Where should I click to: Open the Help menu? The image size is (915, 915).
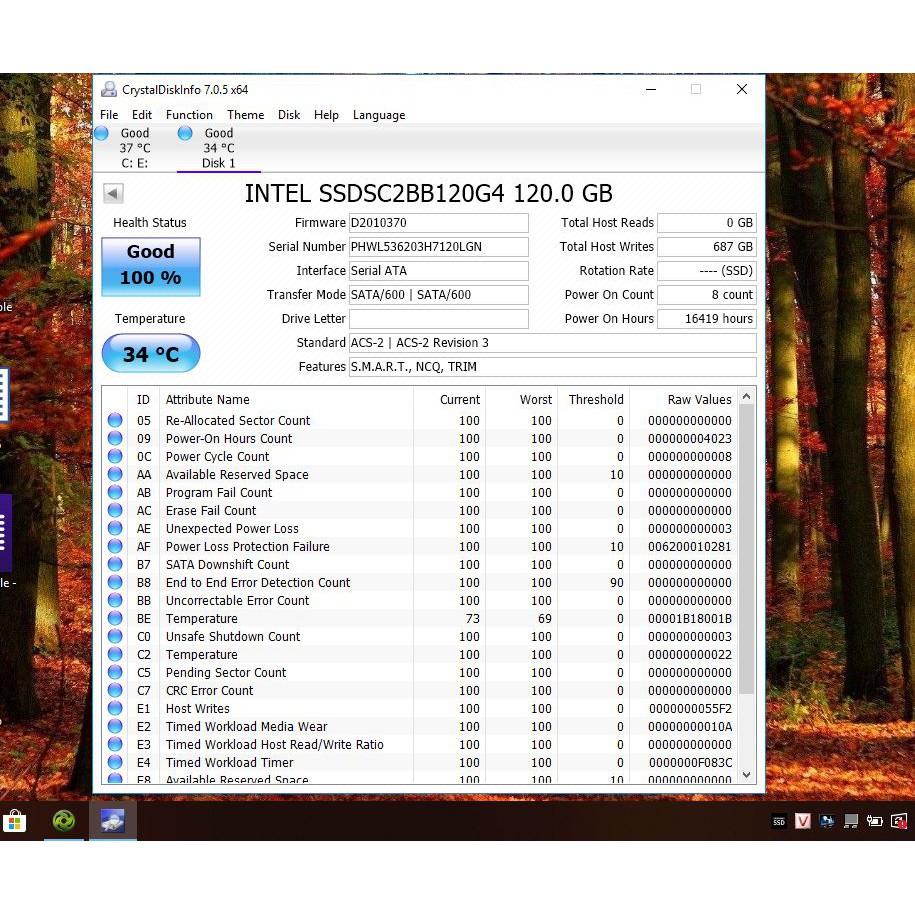[x=326, y=115]
